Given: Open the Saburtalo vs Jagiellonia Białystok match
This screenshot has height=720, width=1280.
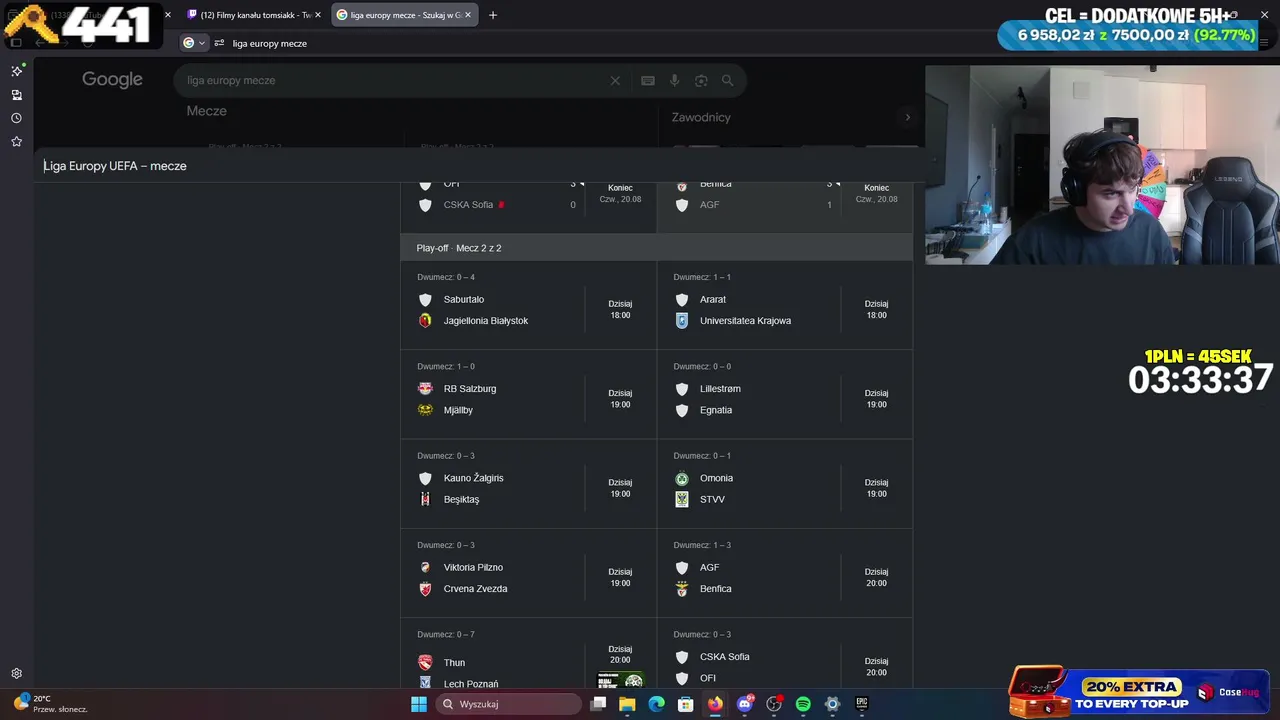Looking at the screenshot, I should point(528,305).
